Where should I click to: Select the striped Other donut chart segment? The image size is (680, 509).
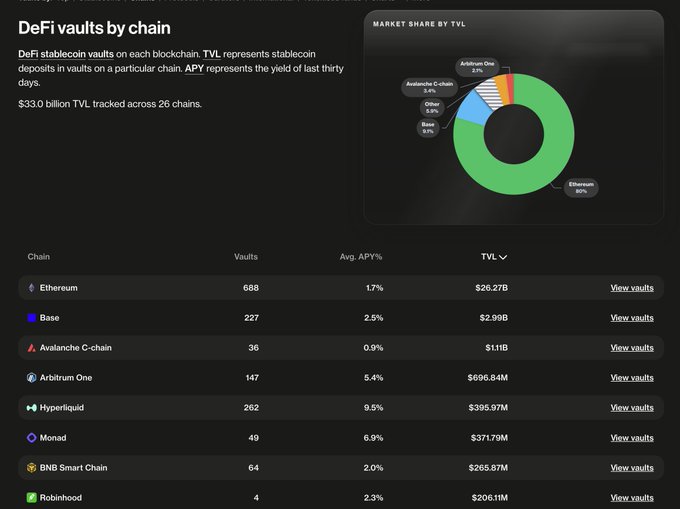489,93
